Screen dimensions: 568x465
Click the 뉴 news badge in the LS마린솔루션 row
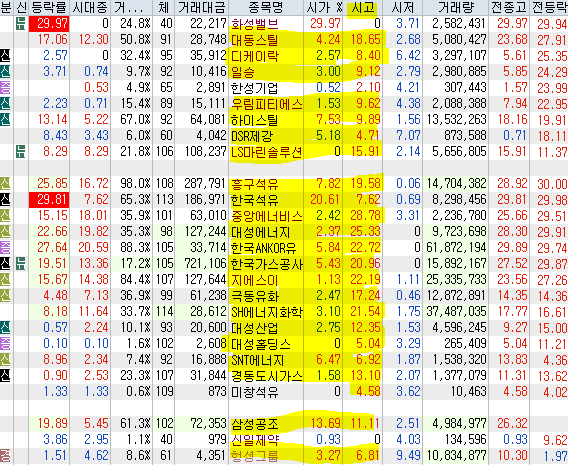tap(21, 151)
